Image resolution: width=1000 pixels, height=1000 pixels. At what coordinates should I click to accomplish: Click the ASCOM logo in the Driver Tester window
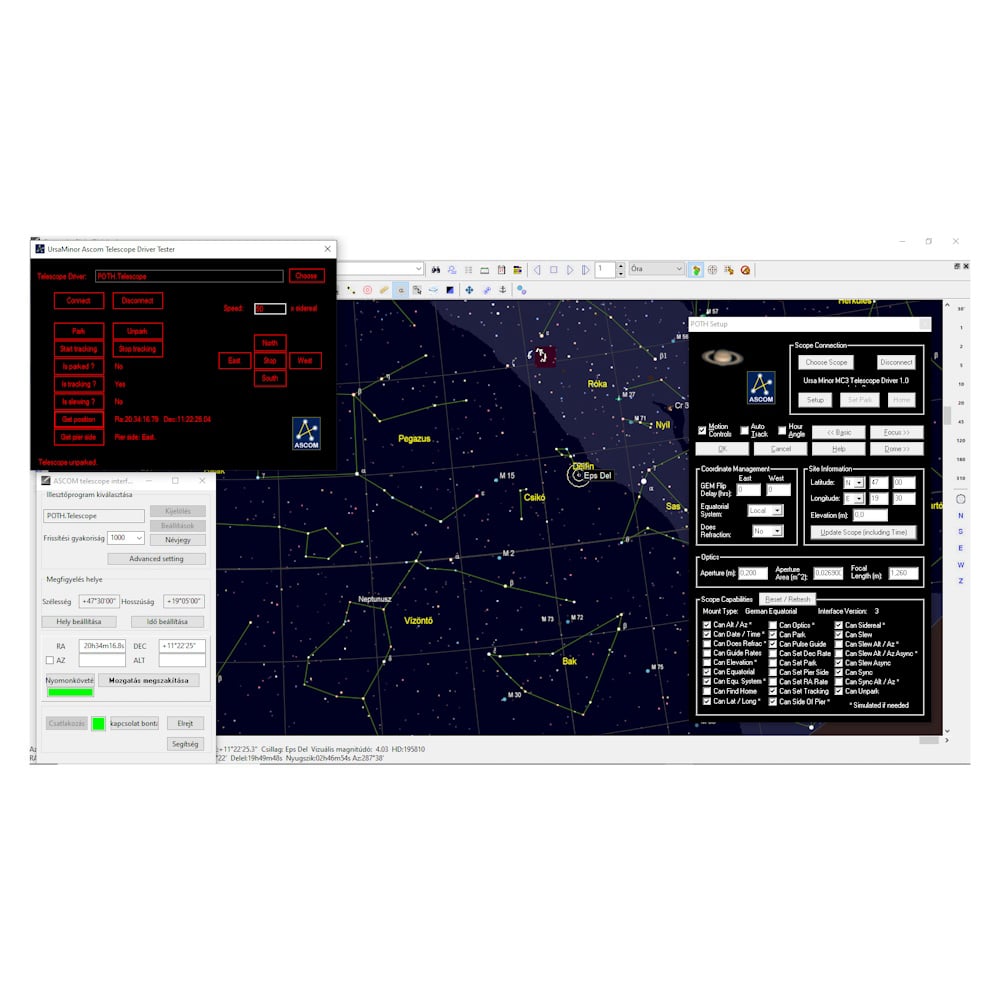(306, 434)
